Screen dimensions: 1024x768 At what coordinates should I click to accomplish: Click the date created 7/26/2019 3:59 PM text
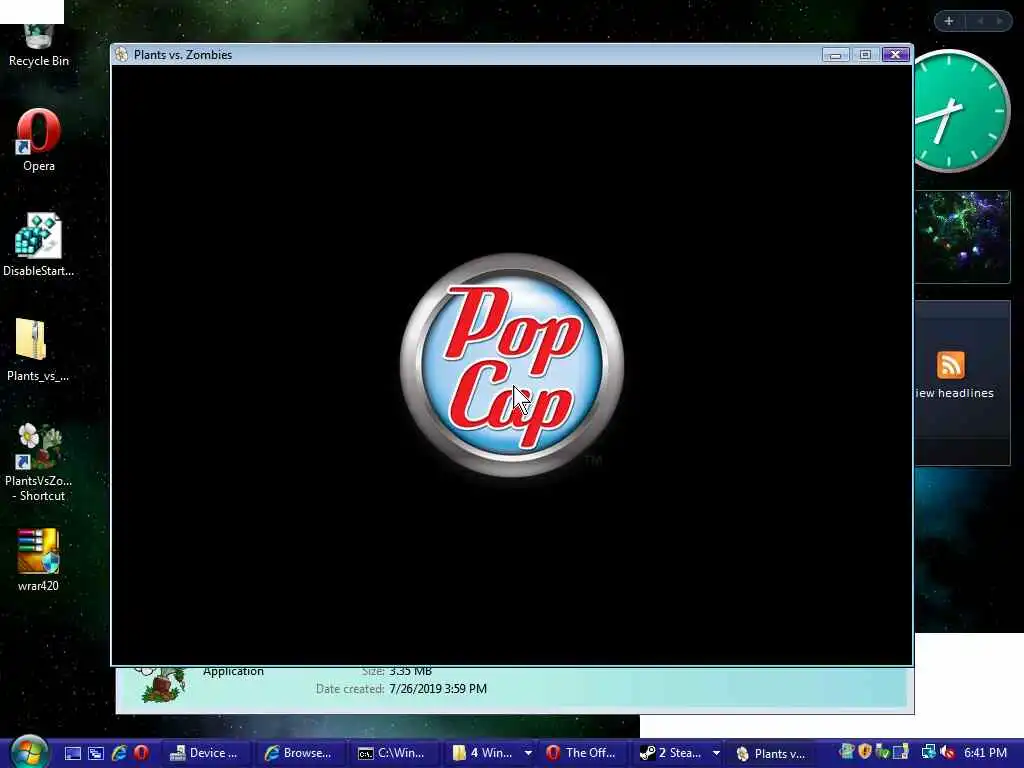click(438, 688)
